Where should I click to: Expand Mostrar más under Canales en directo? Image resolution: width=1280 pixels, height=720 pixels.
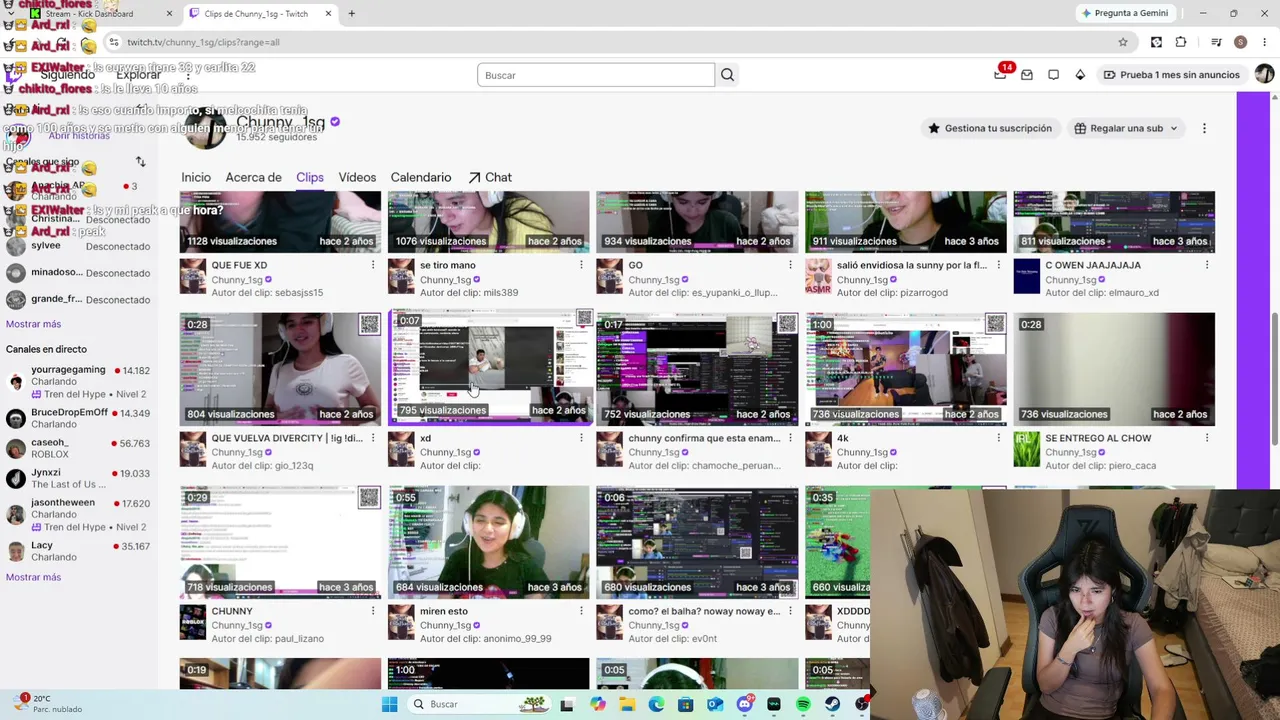(x=33, y=577)
